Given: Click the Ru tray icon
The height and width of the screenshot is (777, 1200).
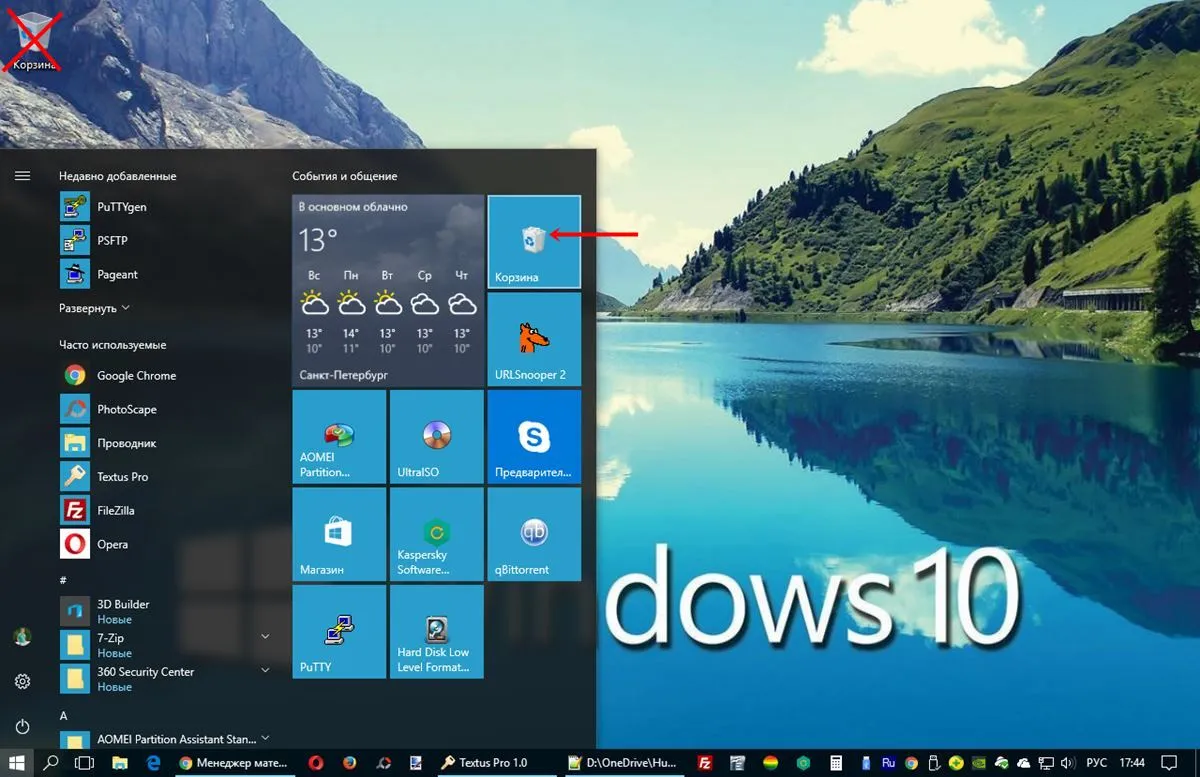Looking at the screenshot, I should point(888,762).
